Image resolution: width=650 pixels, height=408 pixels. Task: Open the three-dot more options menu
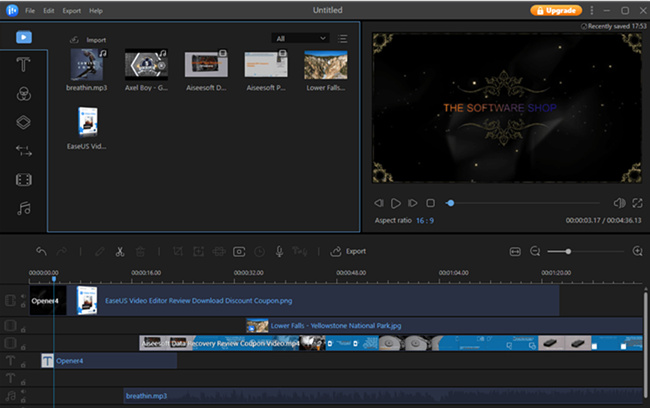click(x=592, y=10)
